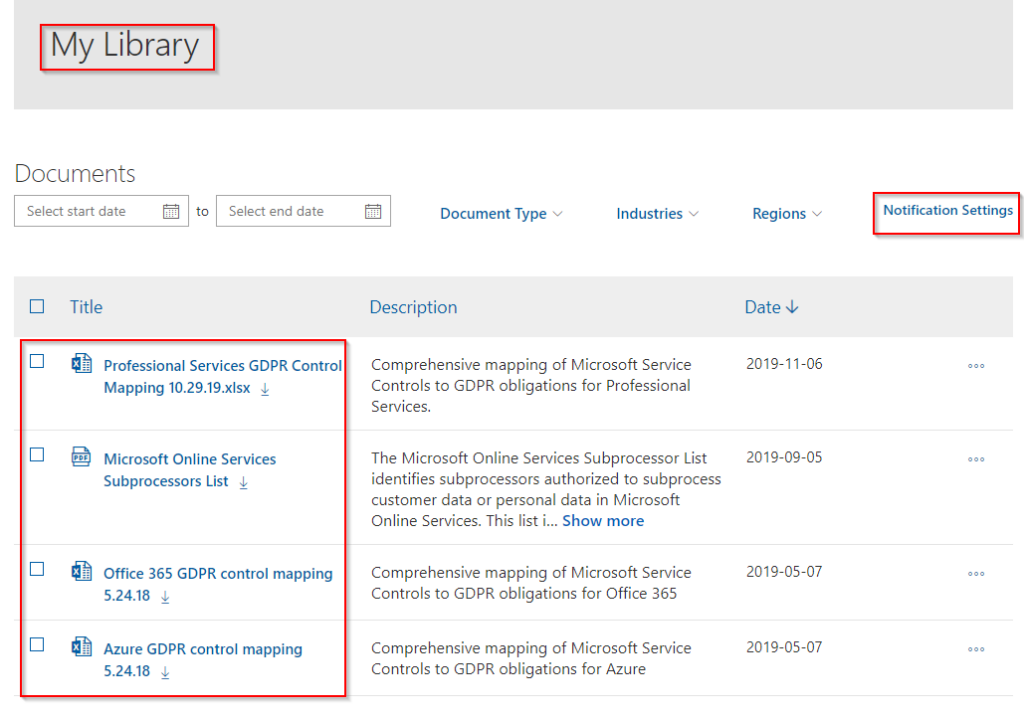Click the My Library heading
This screenshot has height=719, width=1024.
point(125,46)
